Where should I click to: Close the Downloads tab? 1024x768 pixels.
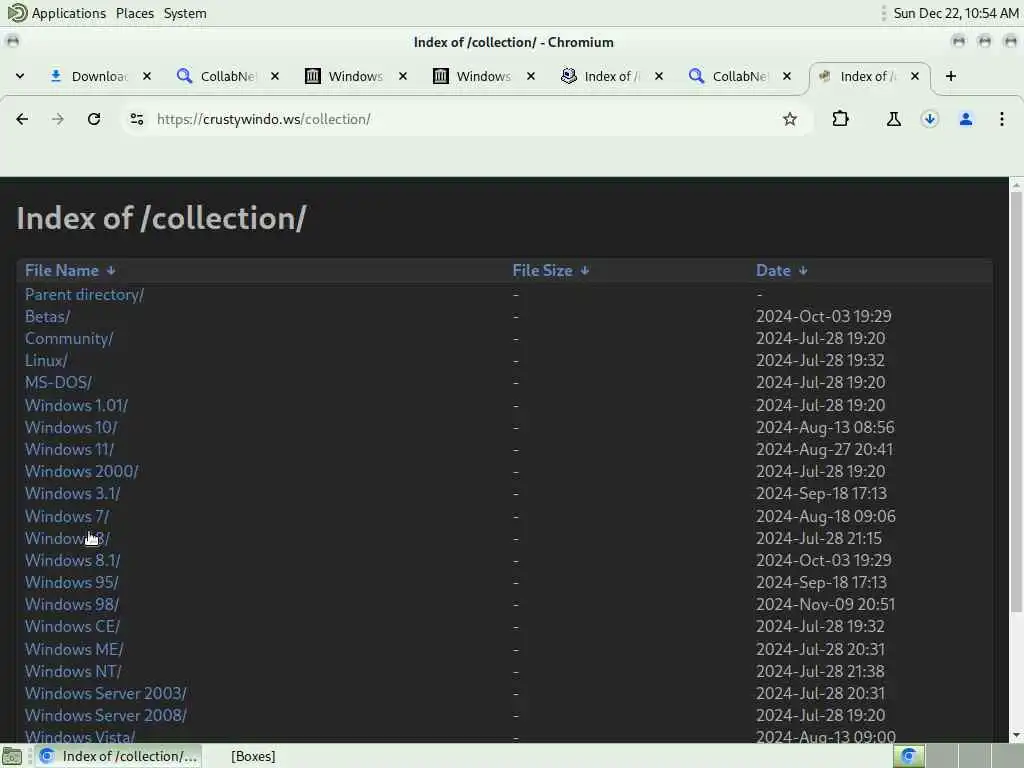[147, 76]
